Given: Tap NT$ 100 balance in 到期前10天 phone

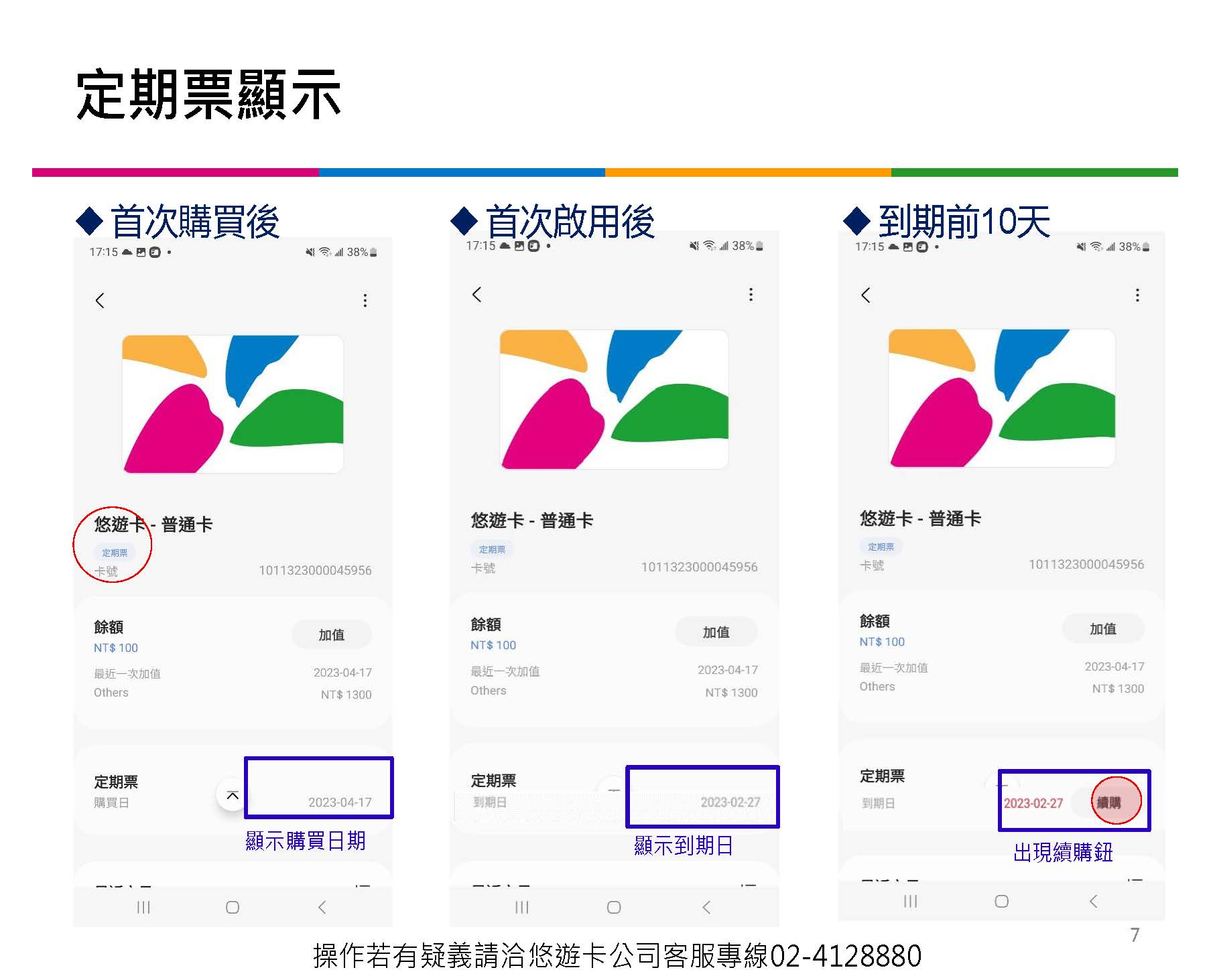Looking at the screenshot, I should tap(882, 642).
